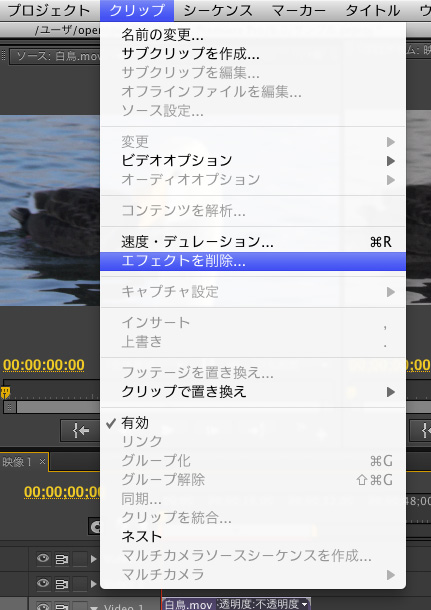Click the source monitor zoom scroll bar
Screen dimensions: 431x610
pyautogui.click(x=58, y=407)
